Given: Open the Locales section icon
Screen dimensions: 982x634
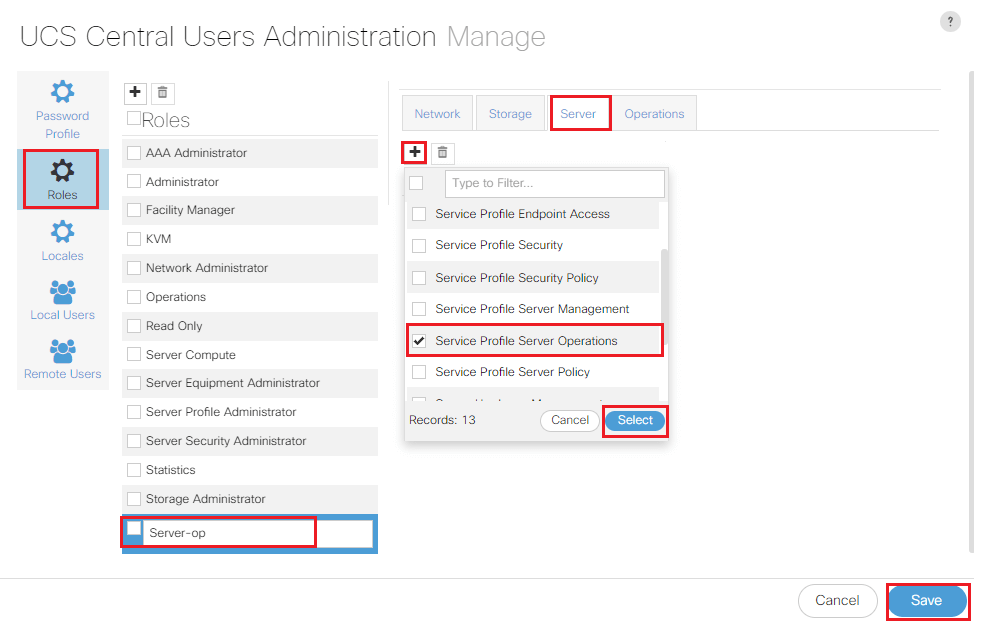Looking at the screenshot, I should (x=62, y=232).
